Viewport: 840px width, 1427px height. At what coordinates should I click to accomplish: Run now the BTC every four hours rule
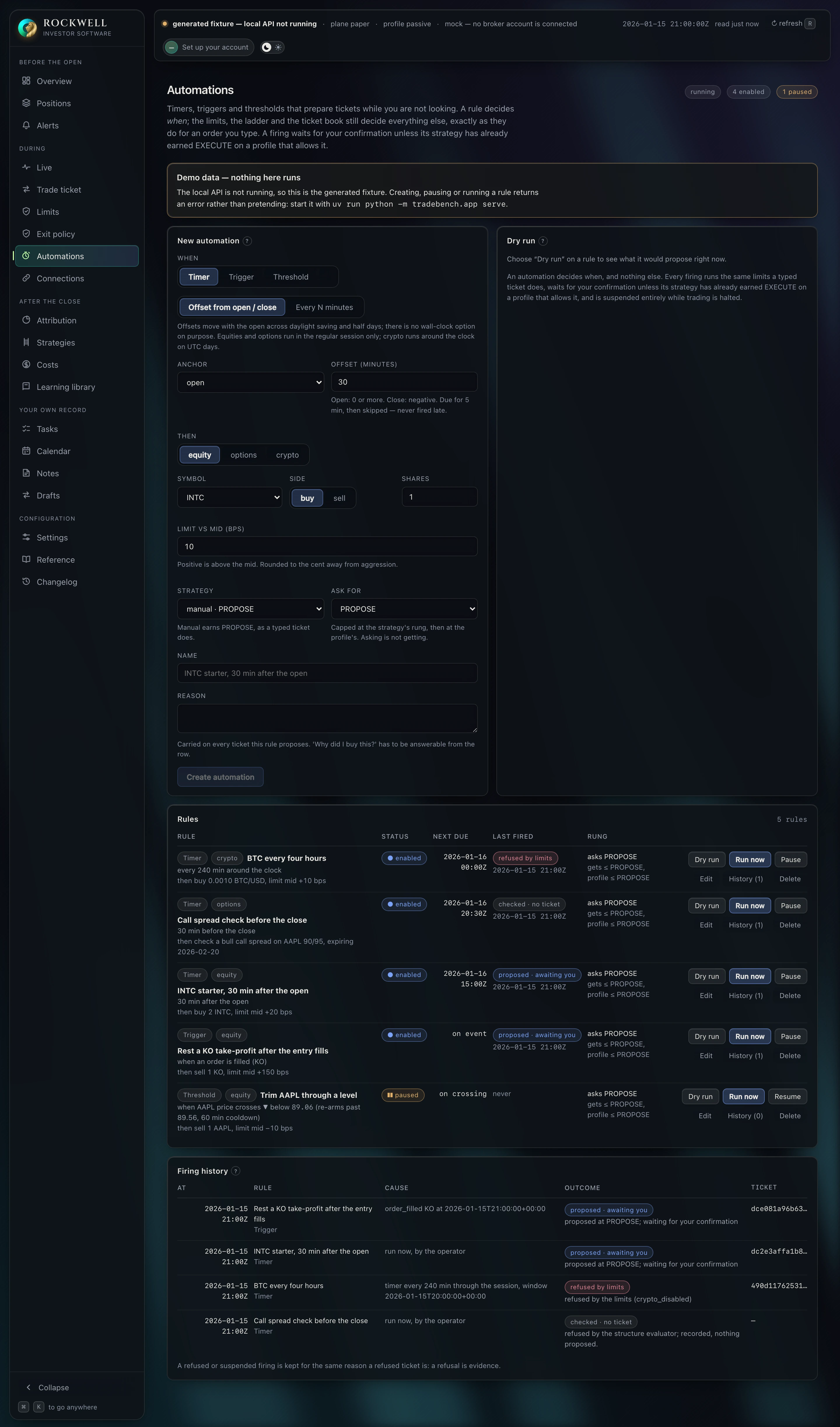pos(749,860)
